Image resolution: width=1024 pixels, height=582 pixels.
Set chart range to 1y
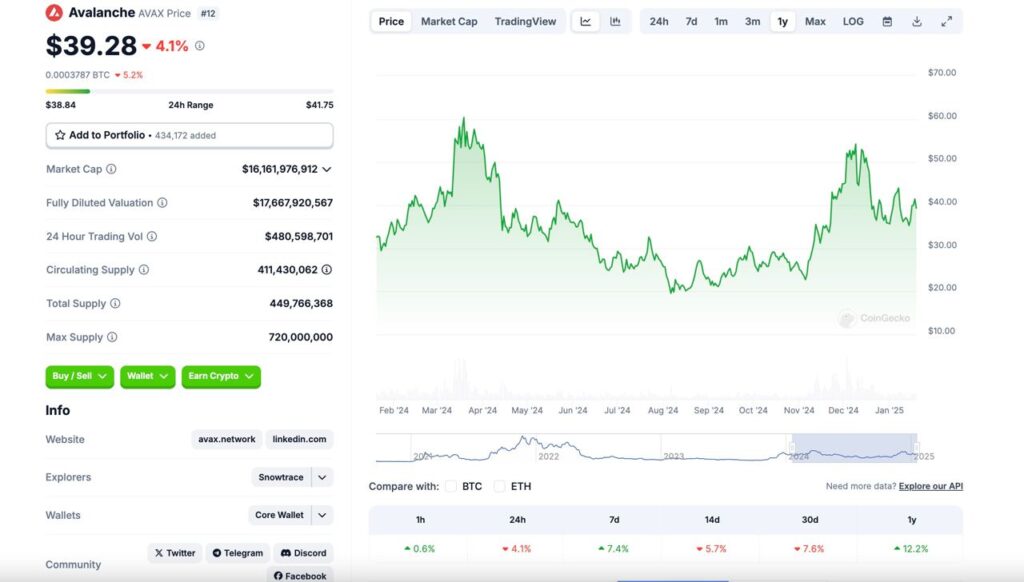tap(782, 22)
